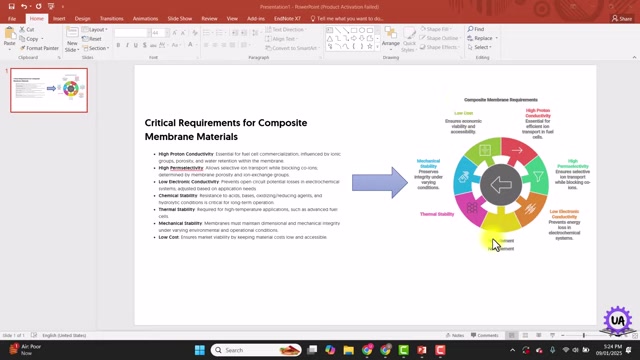Click the slide title Critical Requirements text
This screenshot has height=360, width=640.
tap(226, 129)
